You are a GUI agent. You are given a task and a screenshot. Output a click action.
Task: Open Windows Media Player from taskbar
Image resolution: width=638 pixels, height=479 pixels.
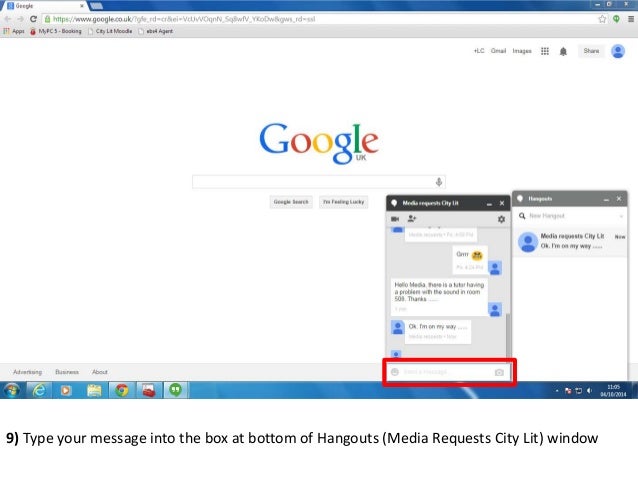pos(66,390)
